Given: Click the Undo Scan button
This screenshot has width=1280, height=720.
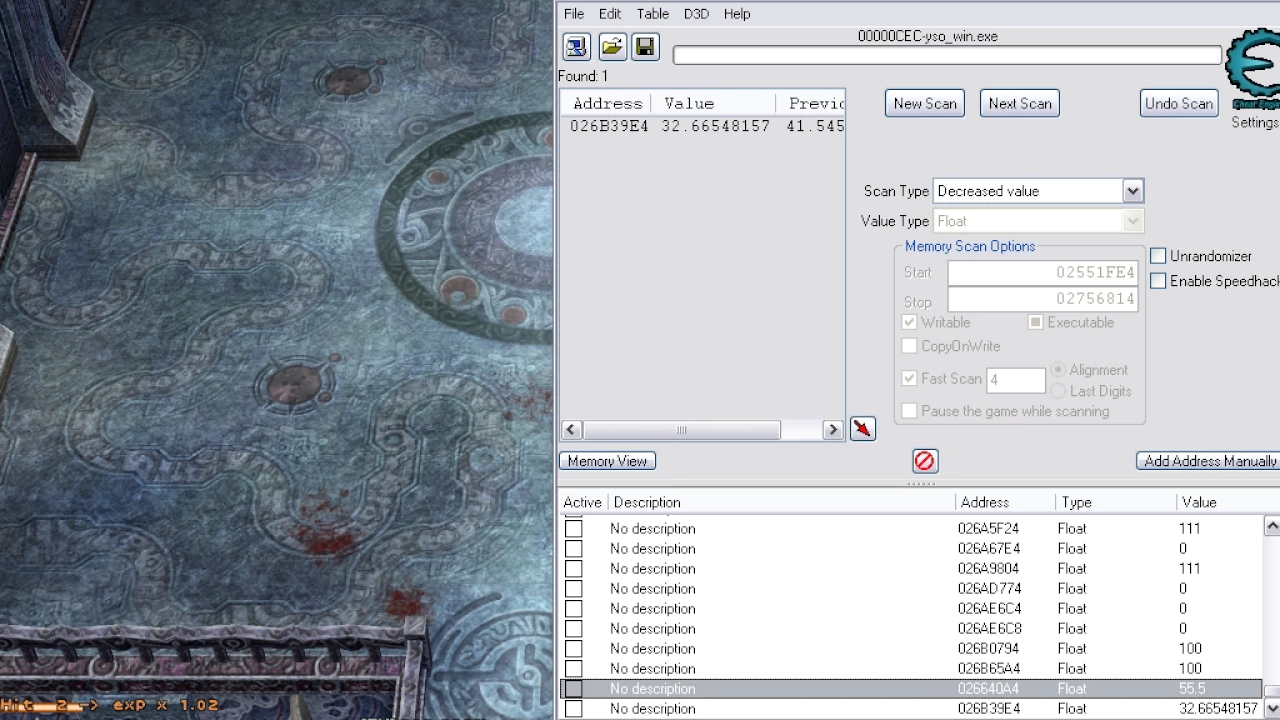Looking at the screenshot, I should [1179, 104].
